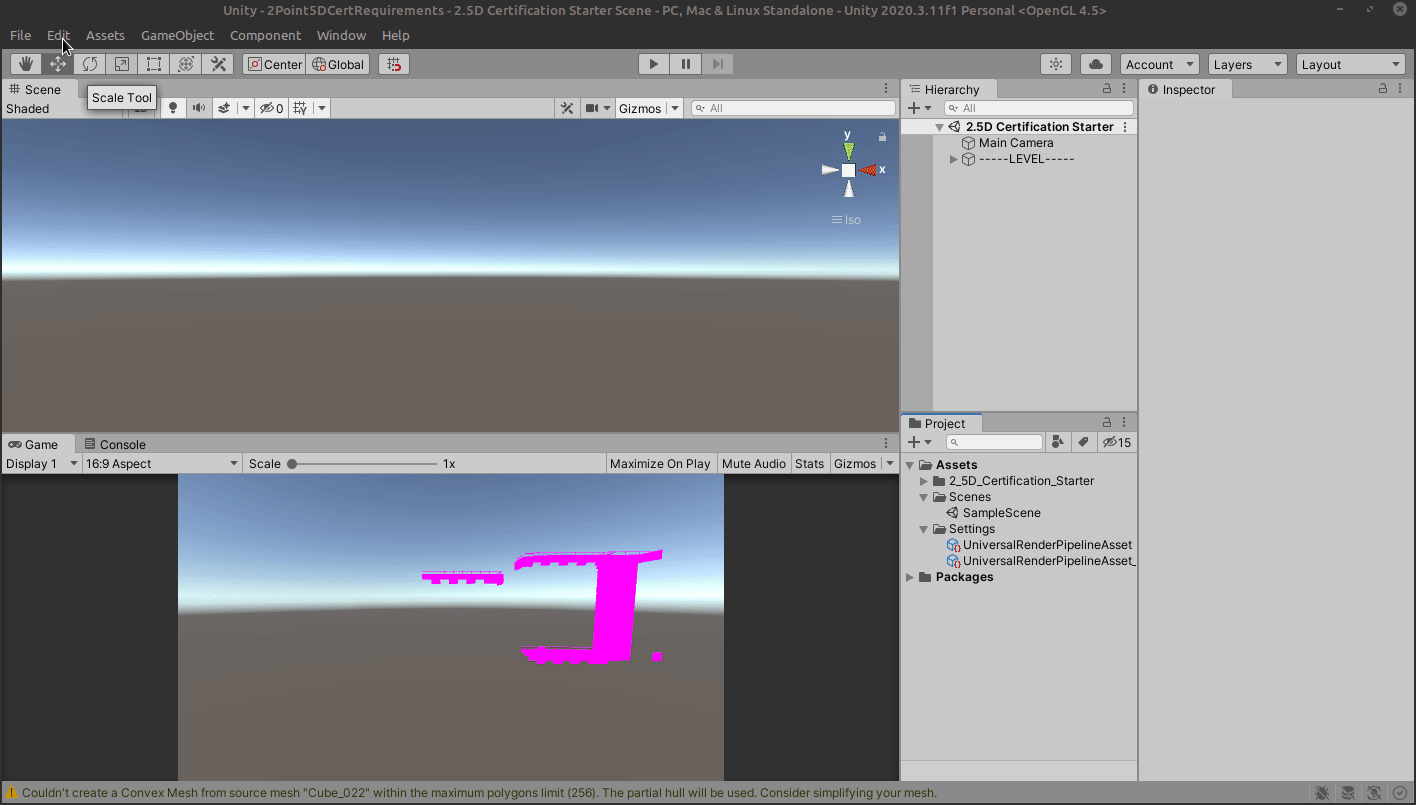Click the Scene view Gizmos button
This screenshot has width=1416, height=805.
640,108
